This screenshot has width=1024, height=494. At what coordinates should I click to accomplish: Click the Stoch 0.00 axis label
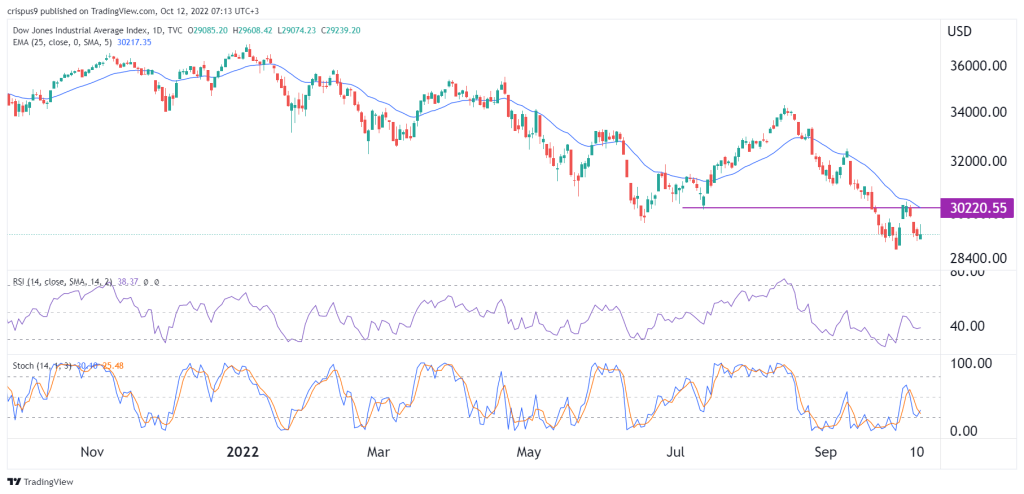pos(966,431)
